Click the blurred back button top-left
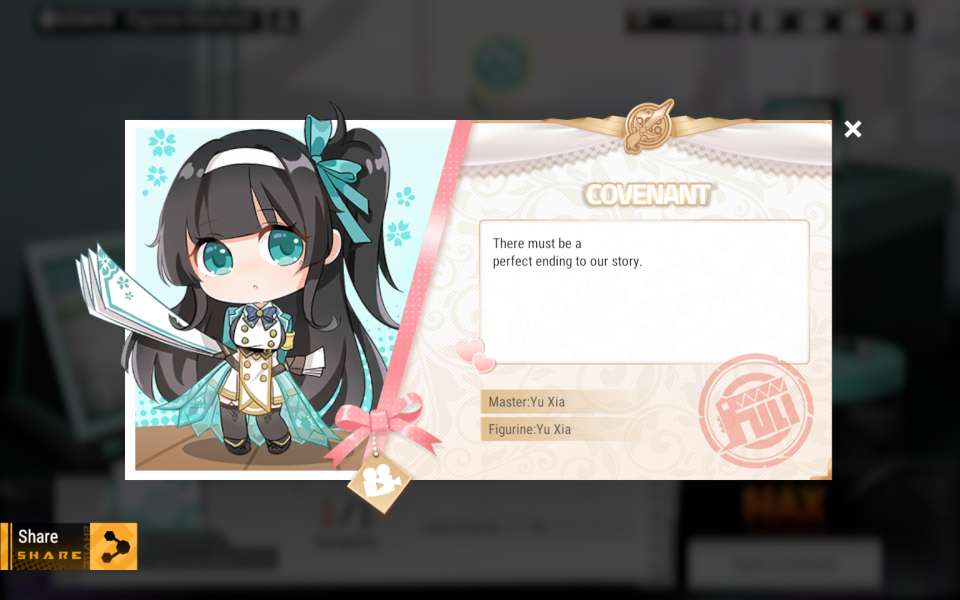This screenshot has height=600, width=960. [78, 20]
